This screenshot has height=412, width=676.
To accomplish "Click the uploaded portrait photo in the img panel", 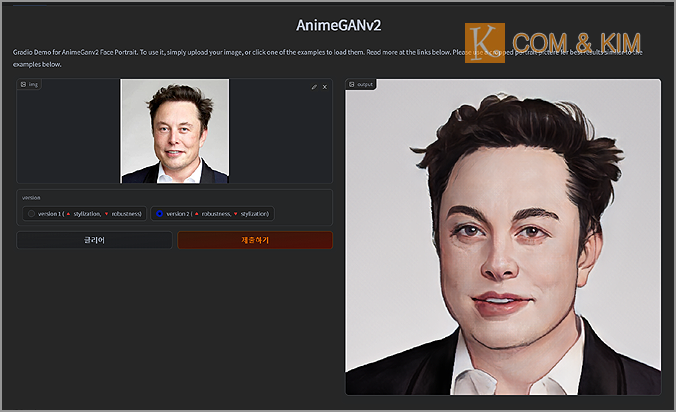I will [x=175, y=131].
